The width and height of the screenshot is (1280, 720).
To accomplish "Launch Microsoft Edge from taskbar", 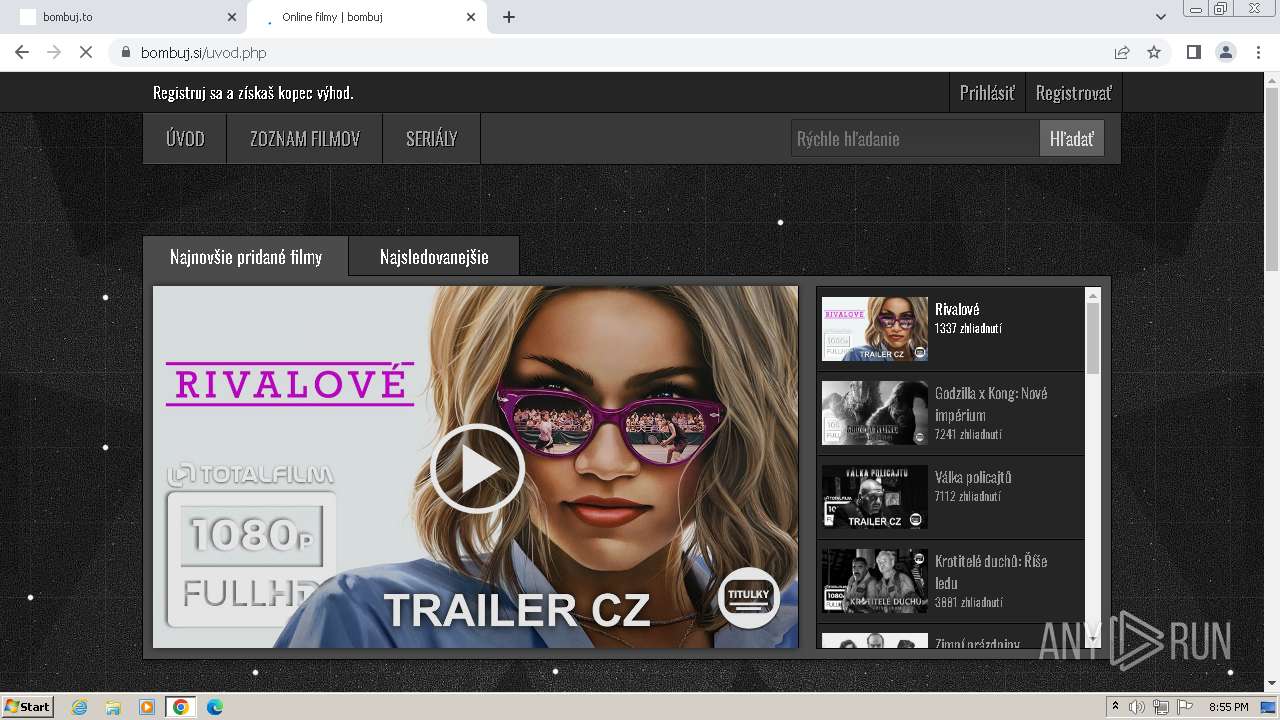I will 214,707.
